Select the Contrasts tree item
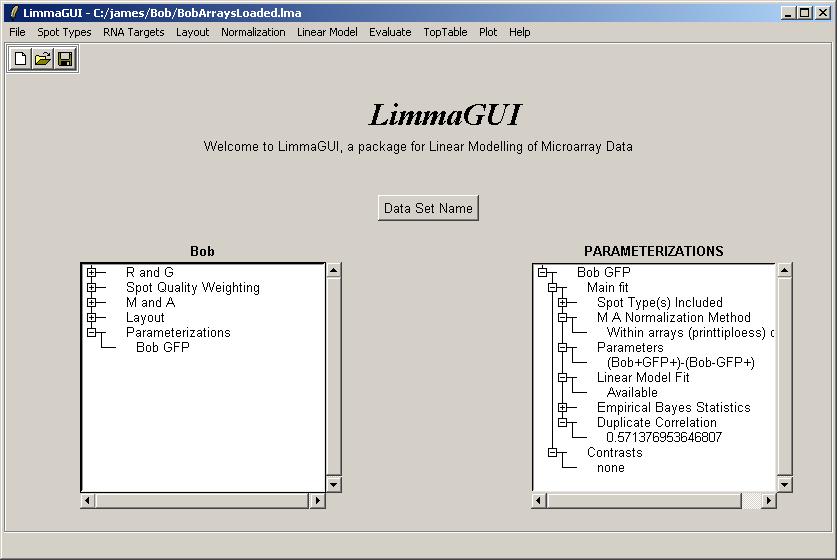The height and width of the screenshot is (560, 837). click(x=614, y=452)
